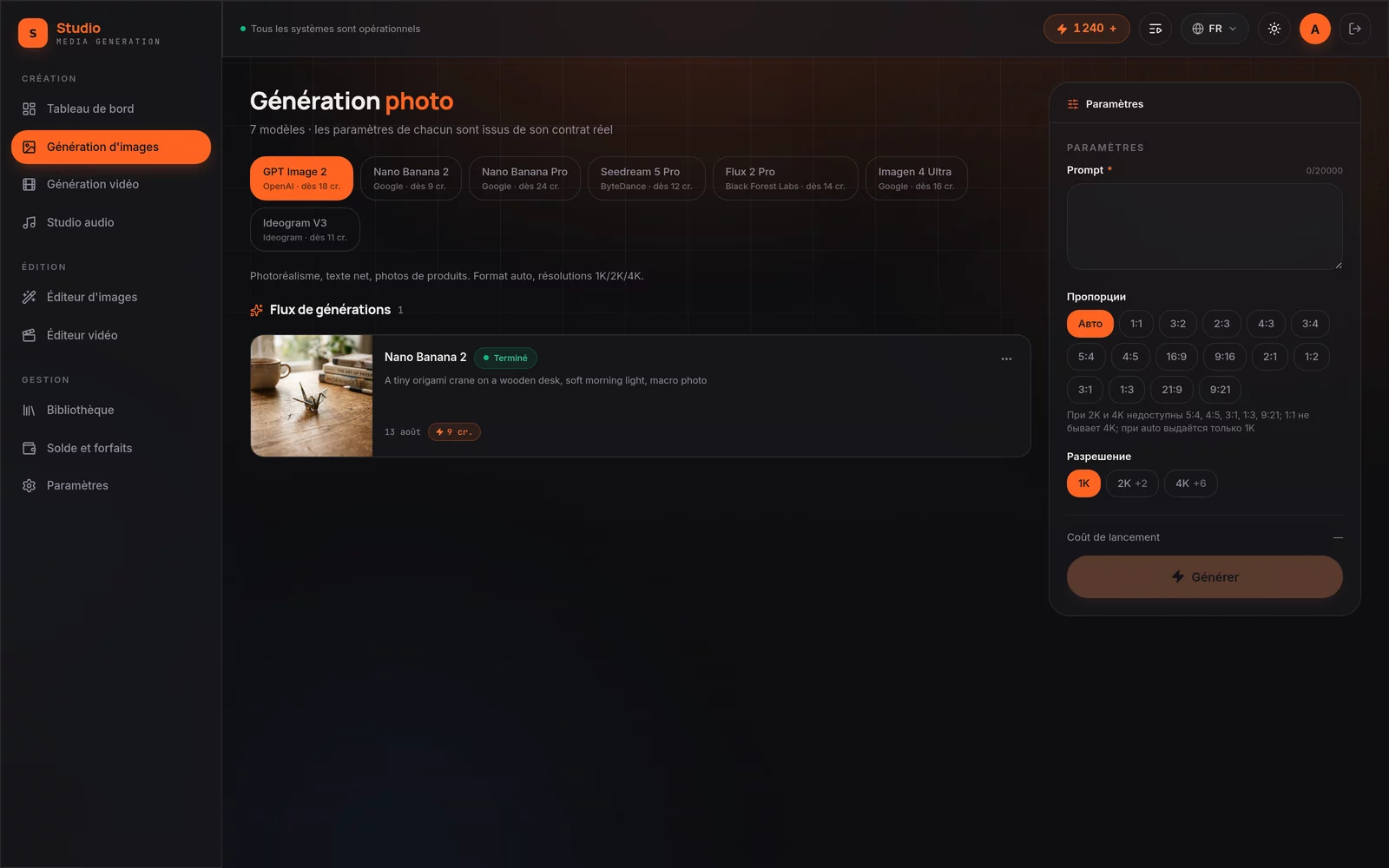1389x868 pixels.
Task: Click the prompt character counter 0/20000
Action: click(1324, 171)
